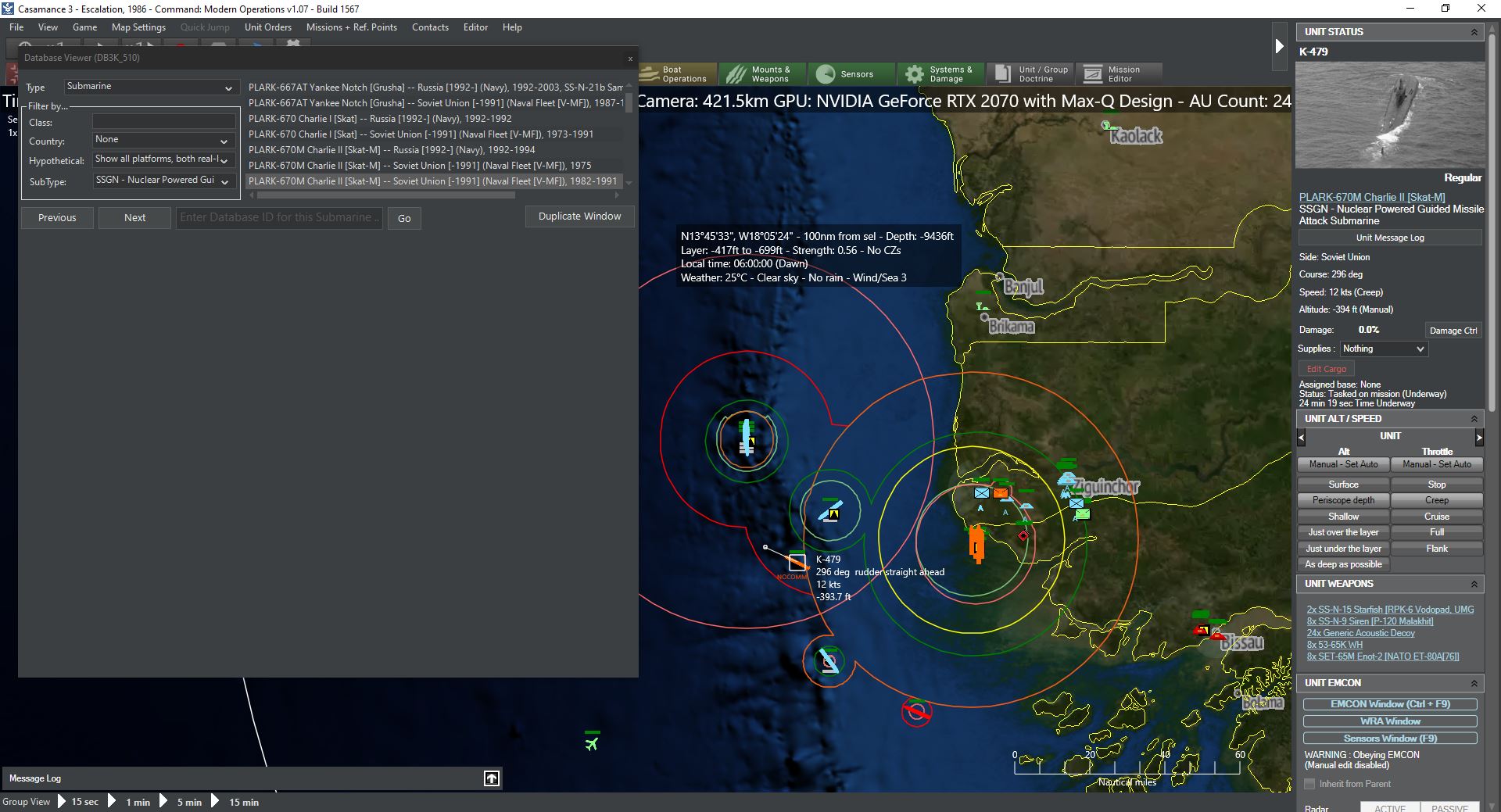Play 15 sec time jump
The height and width of the screenshot is (812, 1501).
point(78,802)
